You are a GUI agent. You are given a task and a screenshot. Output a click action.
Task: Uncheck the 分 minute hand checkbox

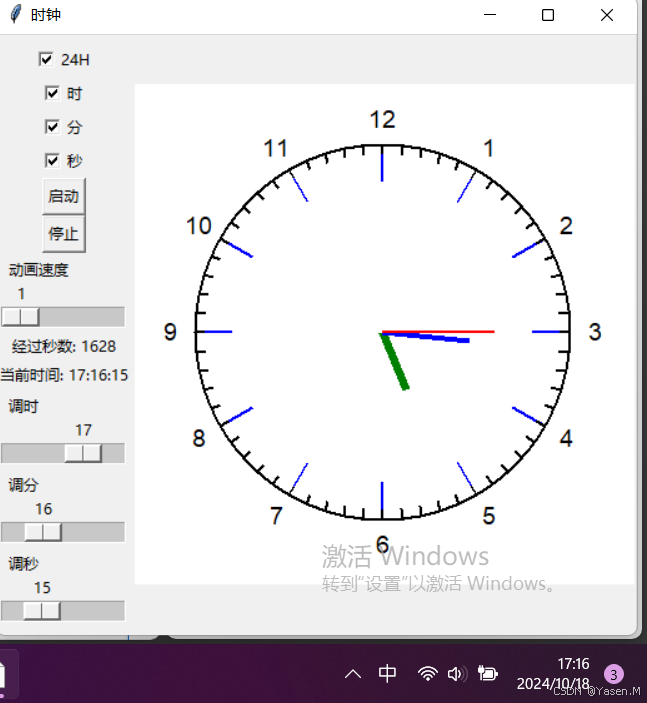point(52,127)
